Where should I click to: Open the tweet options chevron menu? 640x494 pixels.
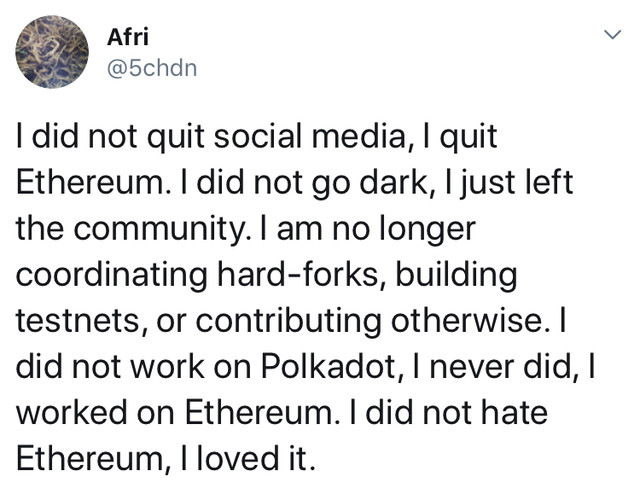(x=613, y=35)
